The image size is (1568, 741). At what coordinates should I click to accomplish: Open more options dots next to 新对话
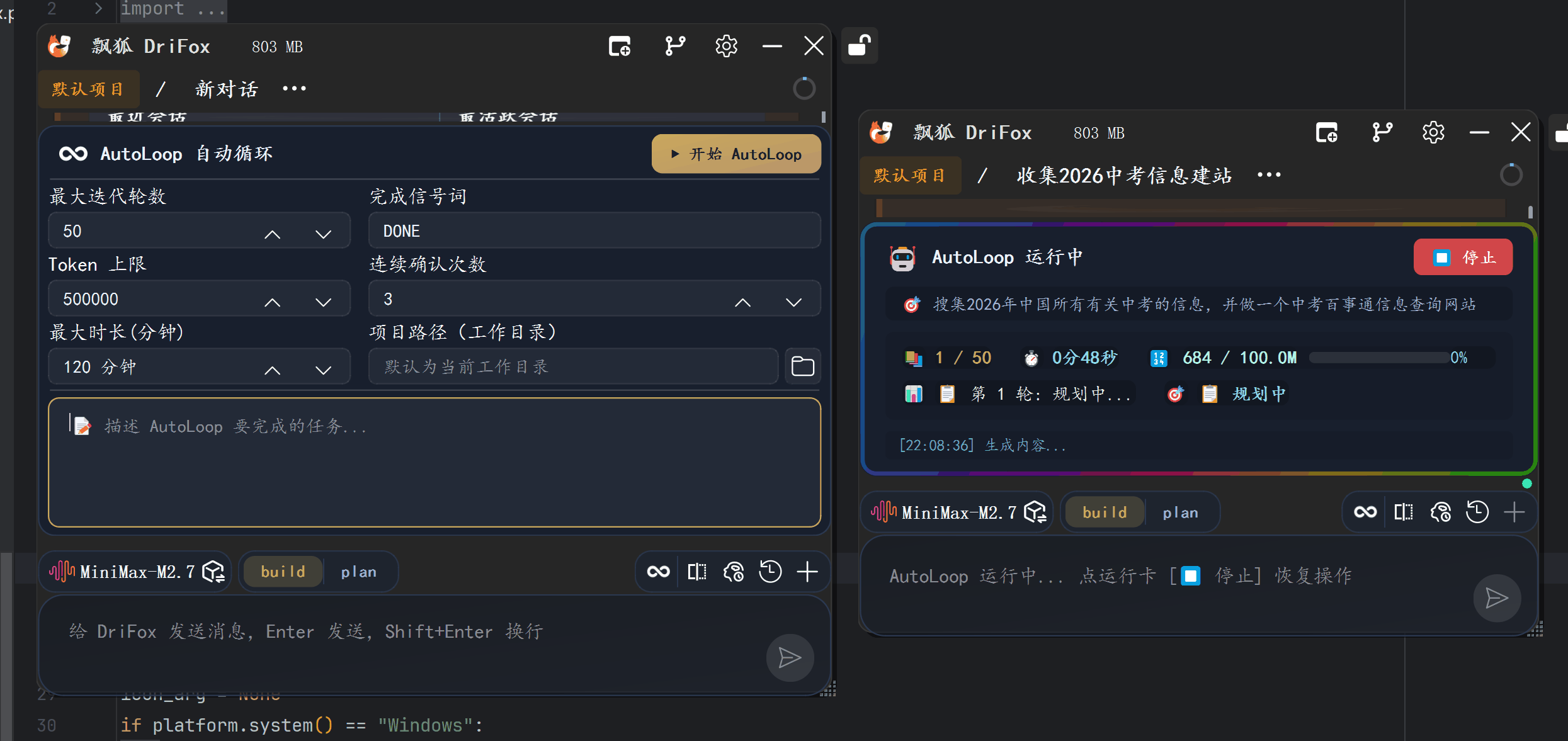(x=294, y=89)
